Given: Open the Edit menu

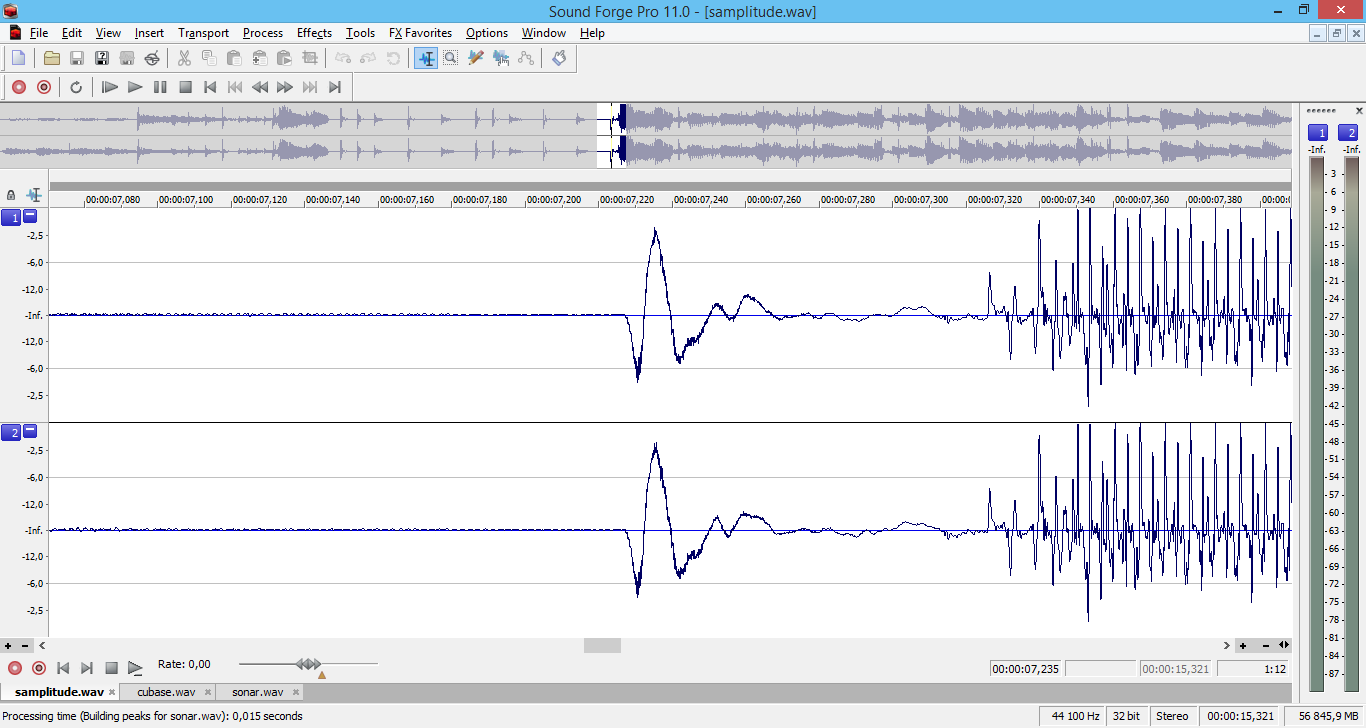Looking at the screenshot, I should click(72, 33).
